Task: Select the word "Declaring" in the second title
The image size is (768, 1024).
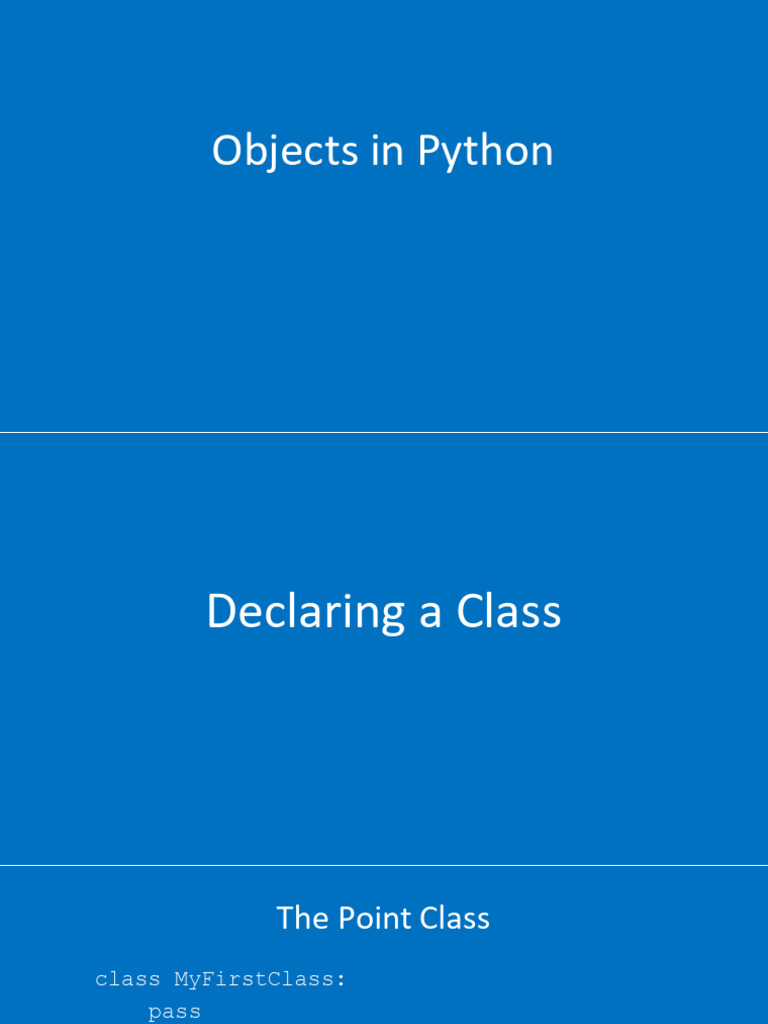Action: click(306, 613)
